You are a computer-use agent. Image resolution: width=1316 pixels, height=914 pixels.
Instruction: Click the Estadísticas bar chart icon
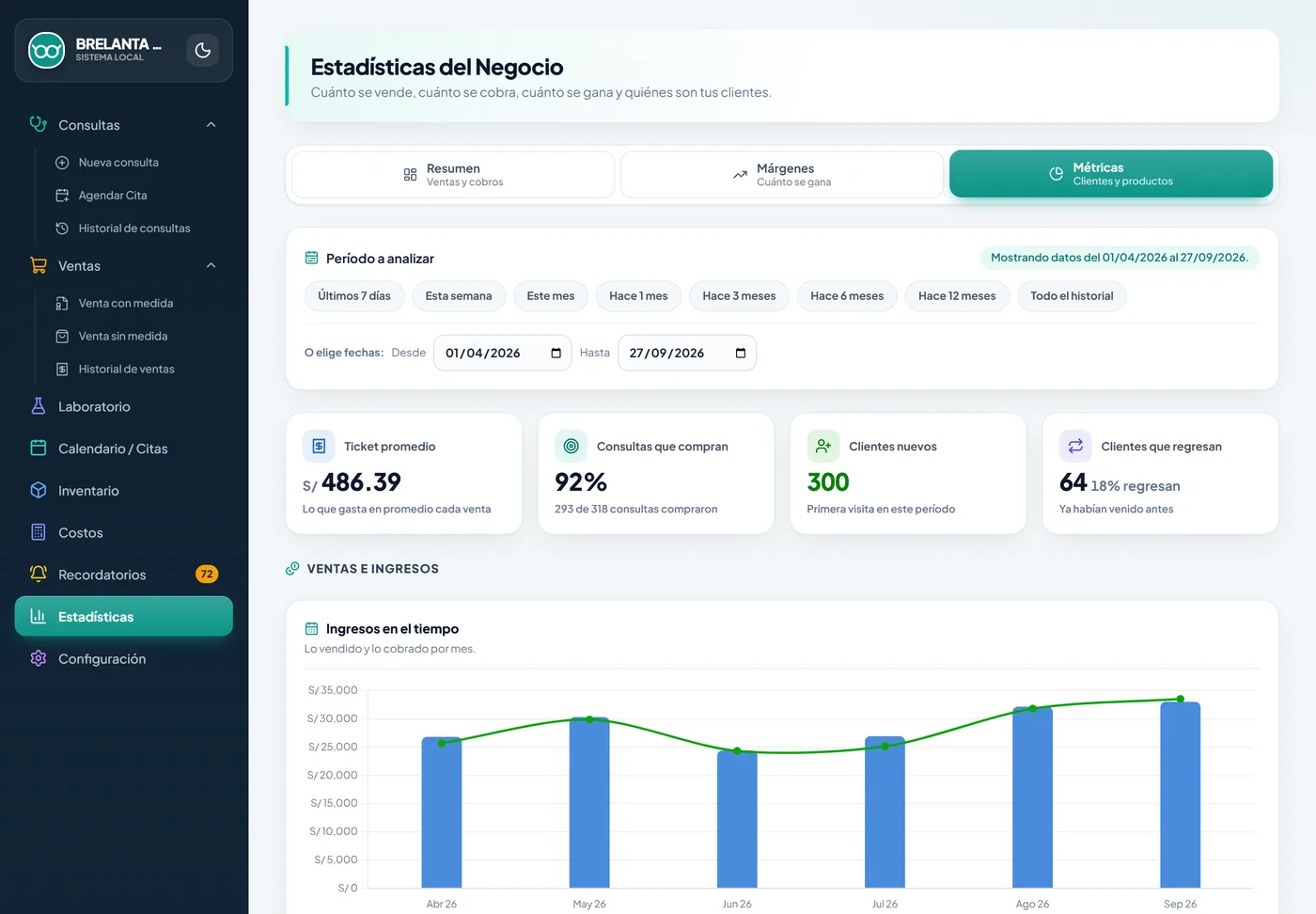(x=39, y=617)
